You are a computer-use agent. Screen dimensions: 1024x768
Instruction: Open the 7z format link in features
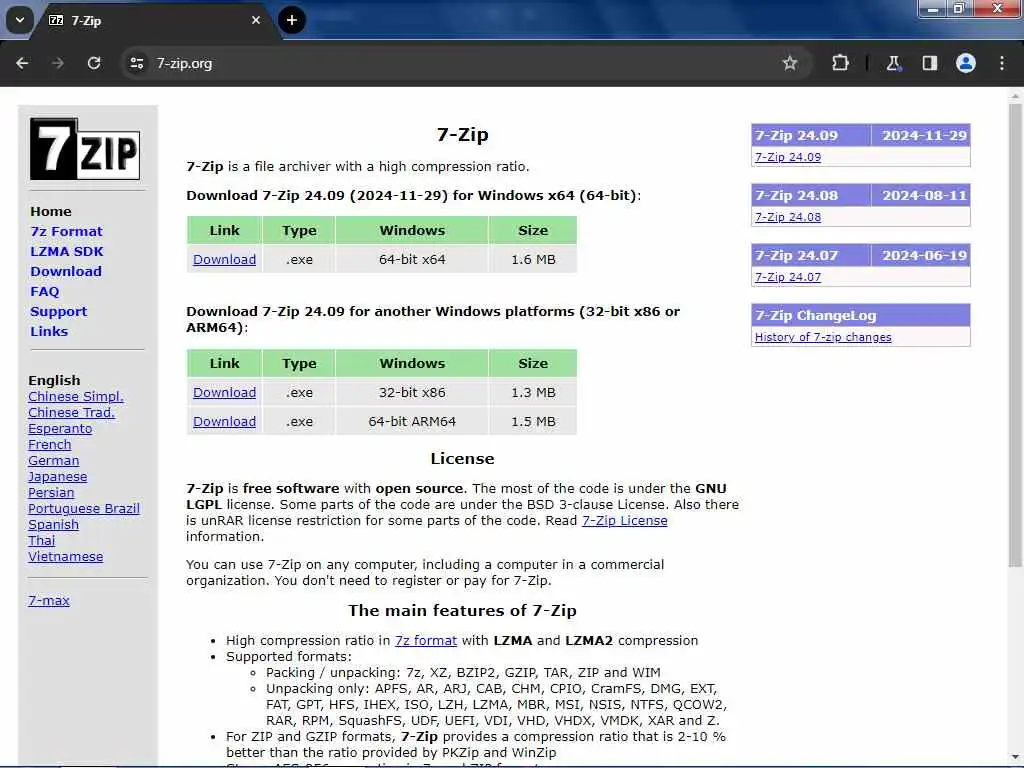tap(426, 641)
